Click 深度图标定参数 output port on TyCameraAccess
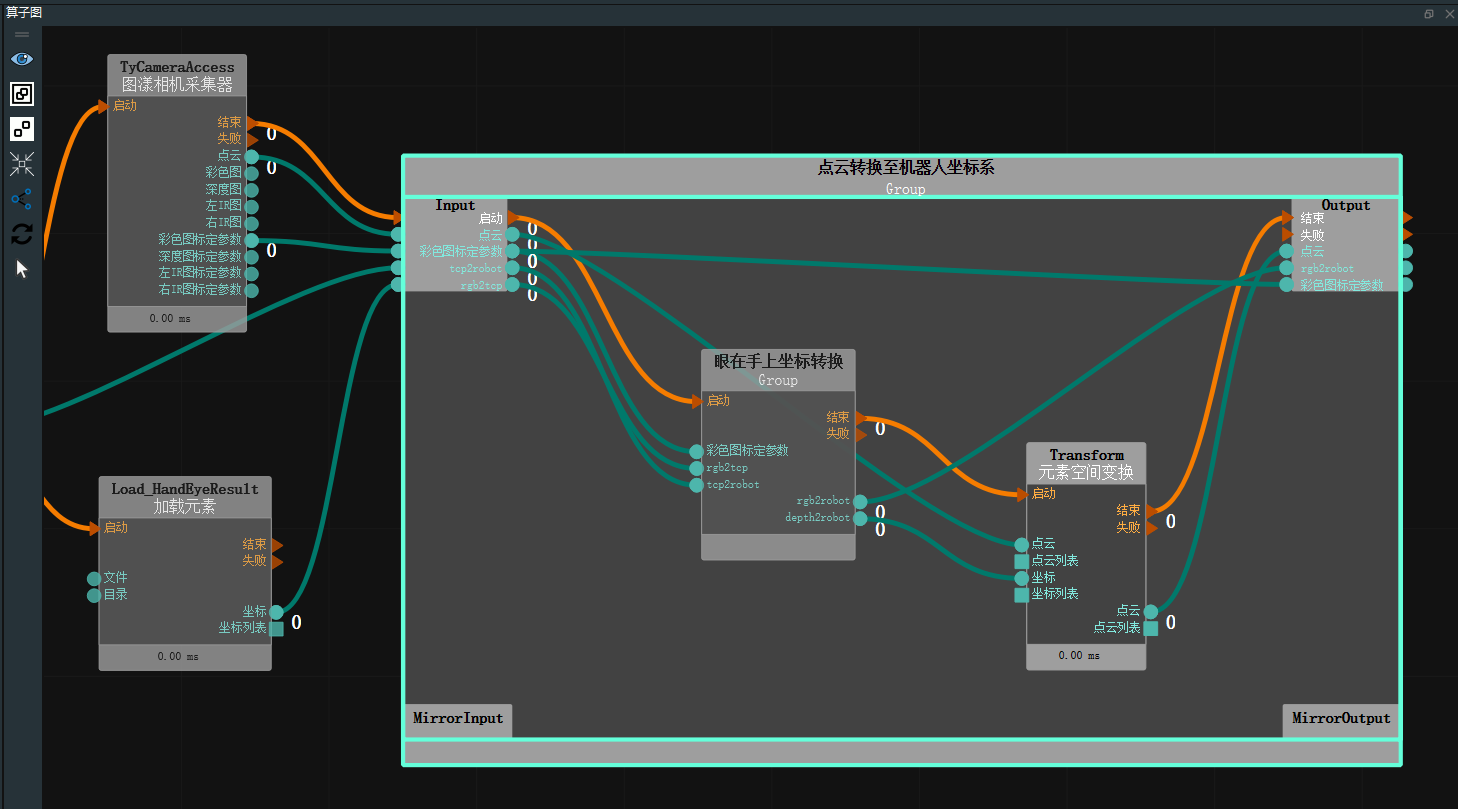Screen dimensions: 1458x809 coord(252,257)
